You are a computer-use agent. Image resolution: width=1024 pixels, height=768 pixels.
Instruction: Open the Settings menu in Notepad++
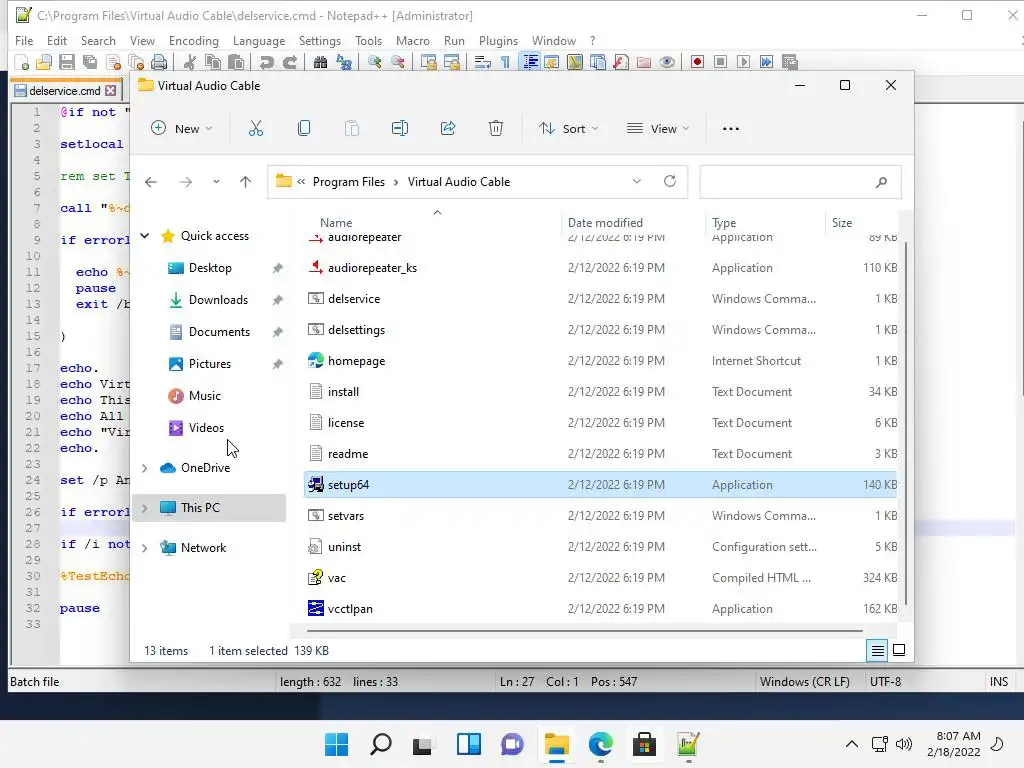(320, 40)
